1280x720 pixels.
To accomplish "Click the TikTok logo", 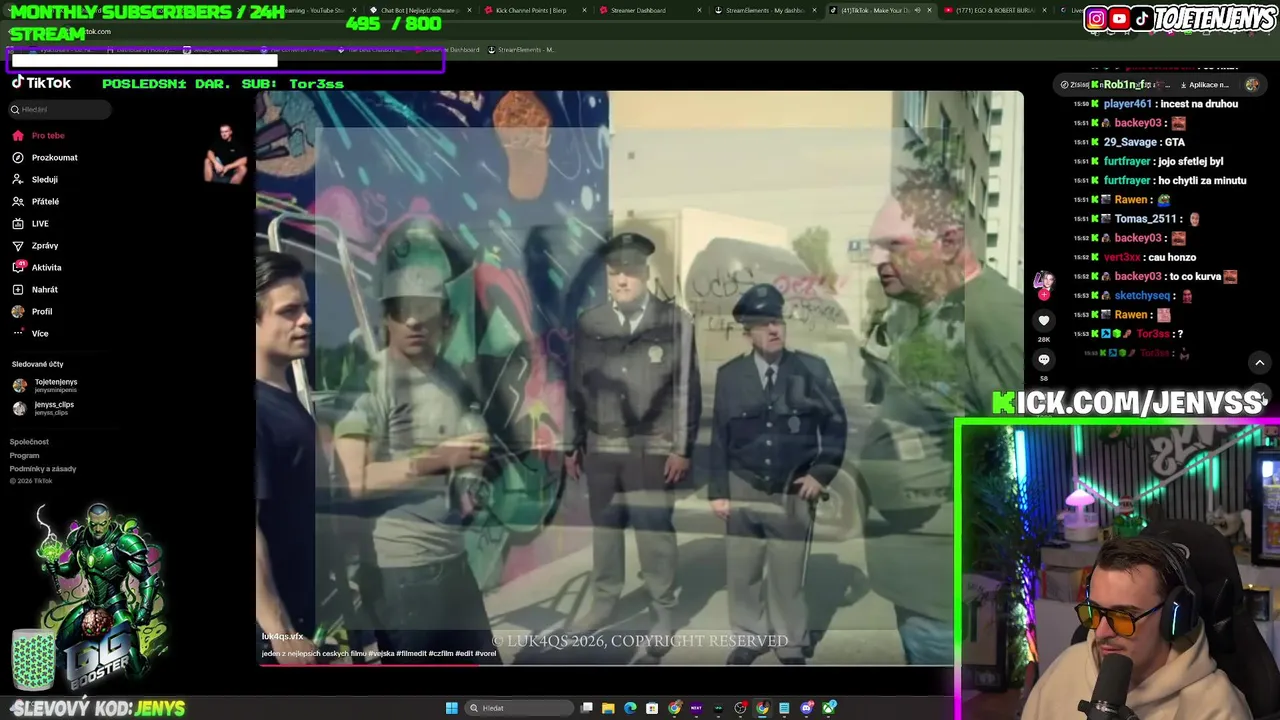I will tap(41, 83).
